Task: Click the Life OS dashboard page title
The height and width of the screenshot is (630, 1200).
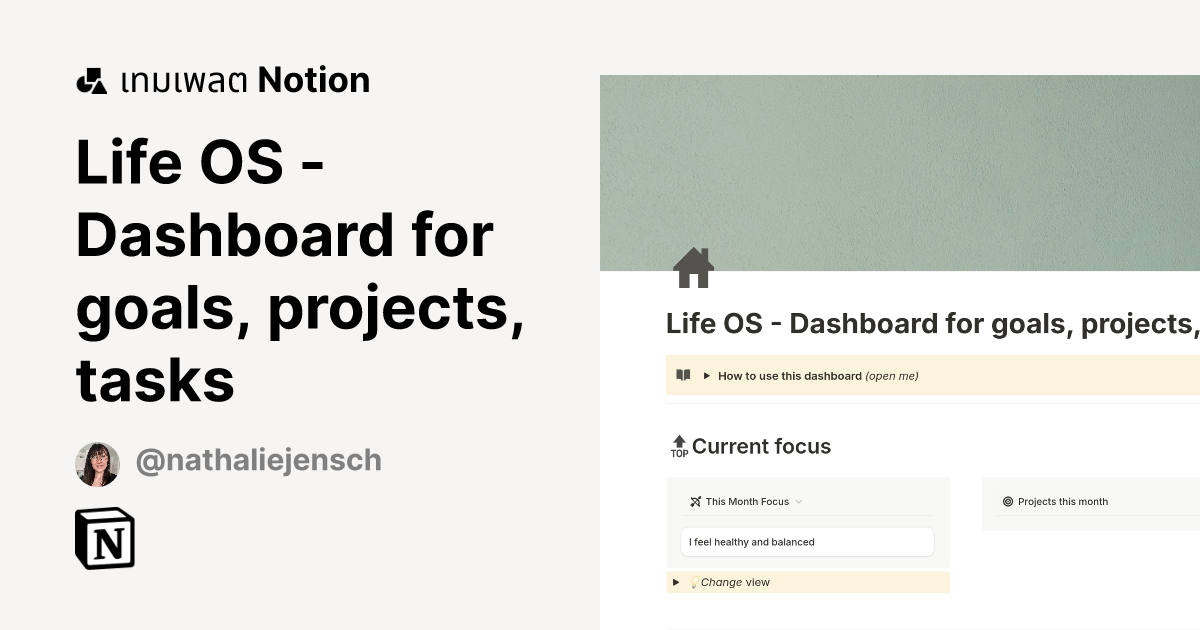Action: tap(900, 323)
